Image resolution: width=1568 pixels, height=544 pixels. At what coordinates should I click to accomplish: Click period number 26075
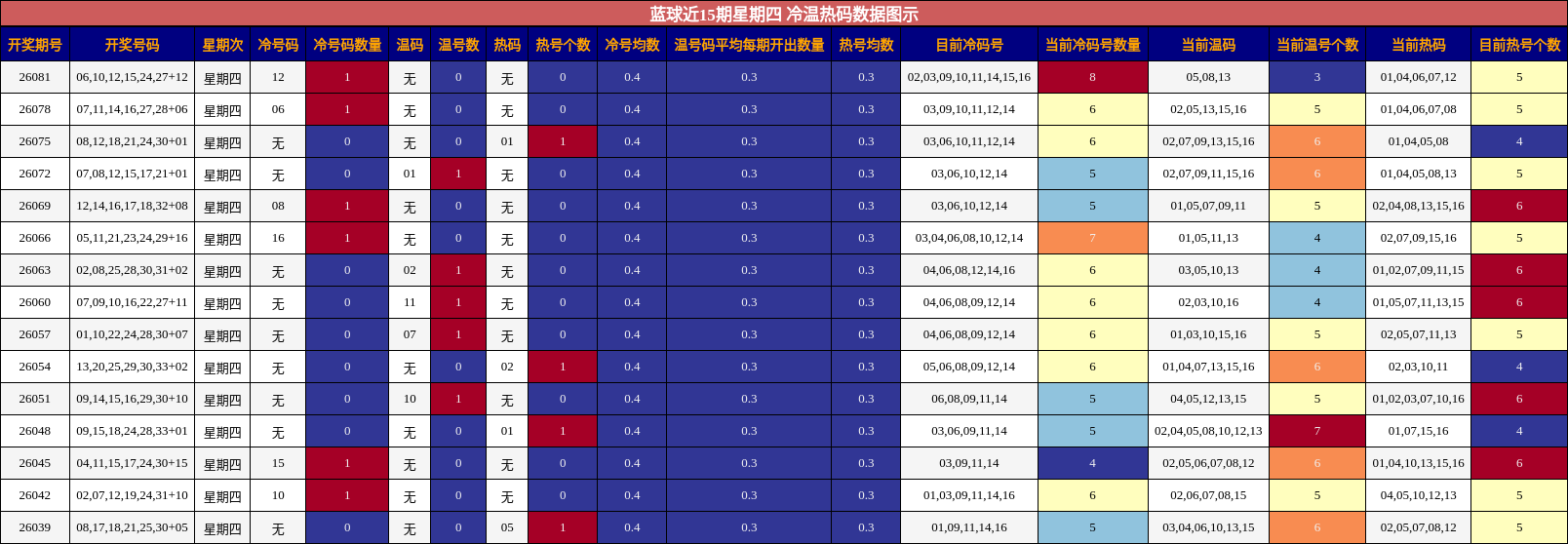tap(35, 141)
